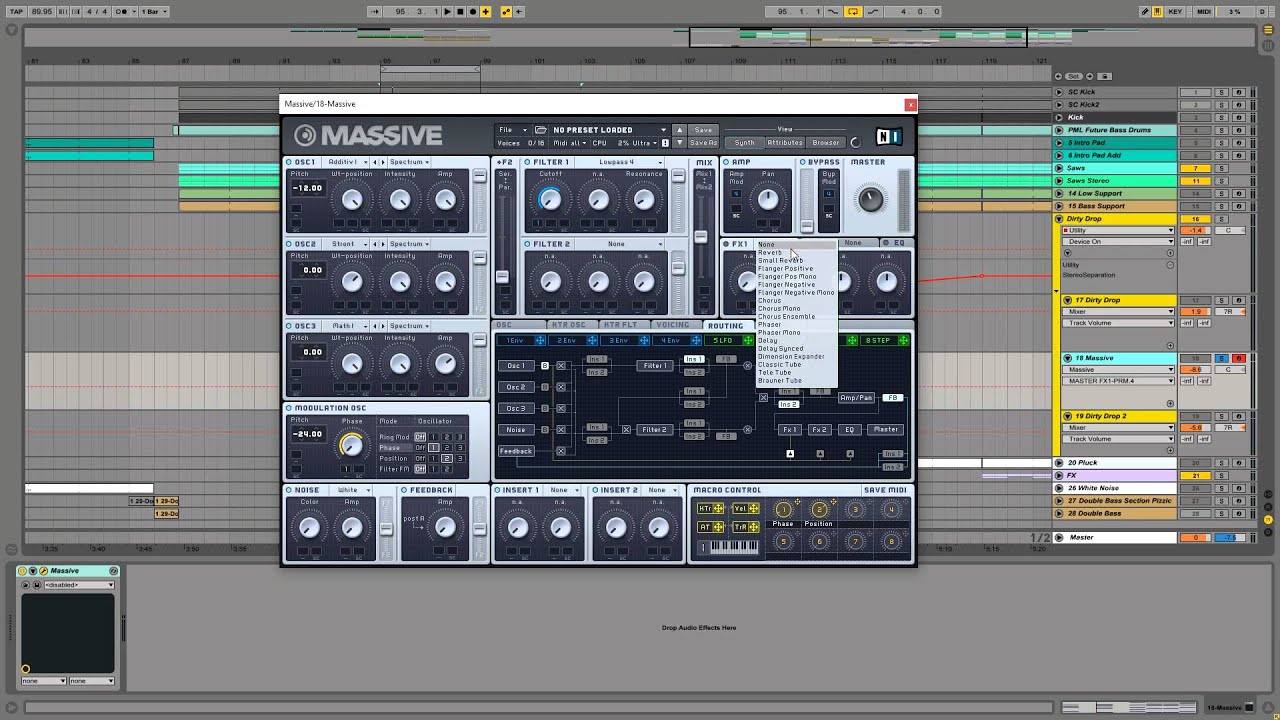The width and height of the screenshot is (1280, 720).
Task: Open preset folder icon in Massive header
Action: 541,130
